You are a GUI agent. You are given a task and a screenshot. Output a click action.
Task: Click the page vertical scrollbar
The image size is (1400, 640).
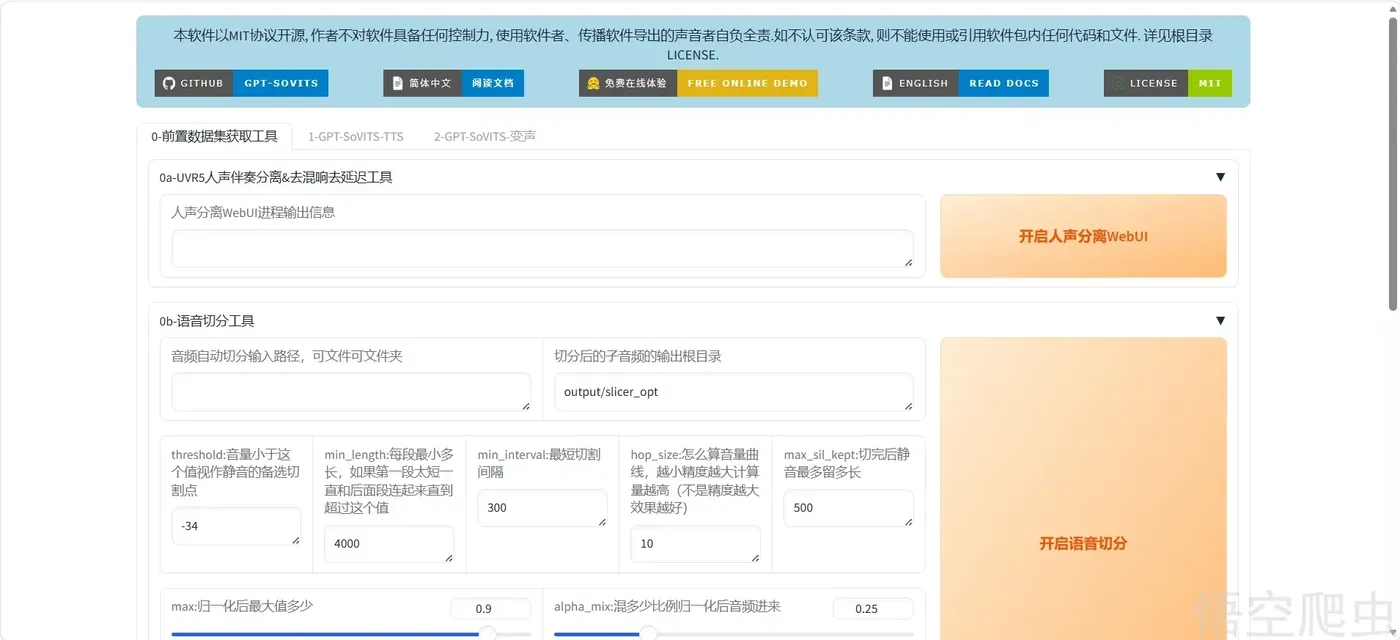[x=1393, y=160]
